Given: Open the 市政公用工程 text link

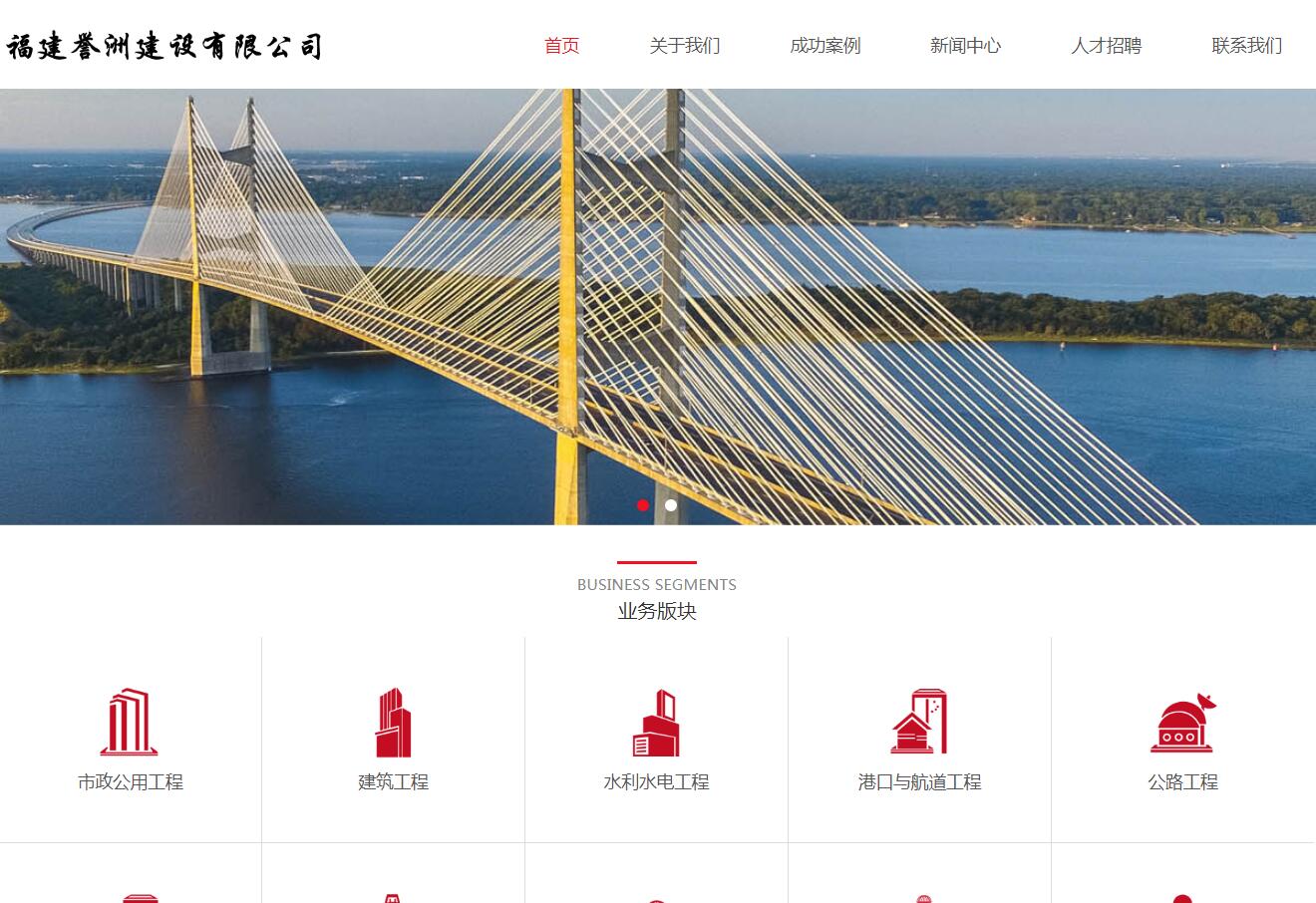Looking at the screenshot, I should [131, 782].
